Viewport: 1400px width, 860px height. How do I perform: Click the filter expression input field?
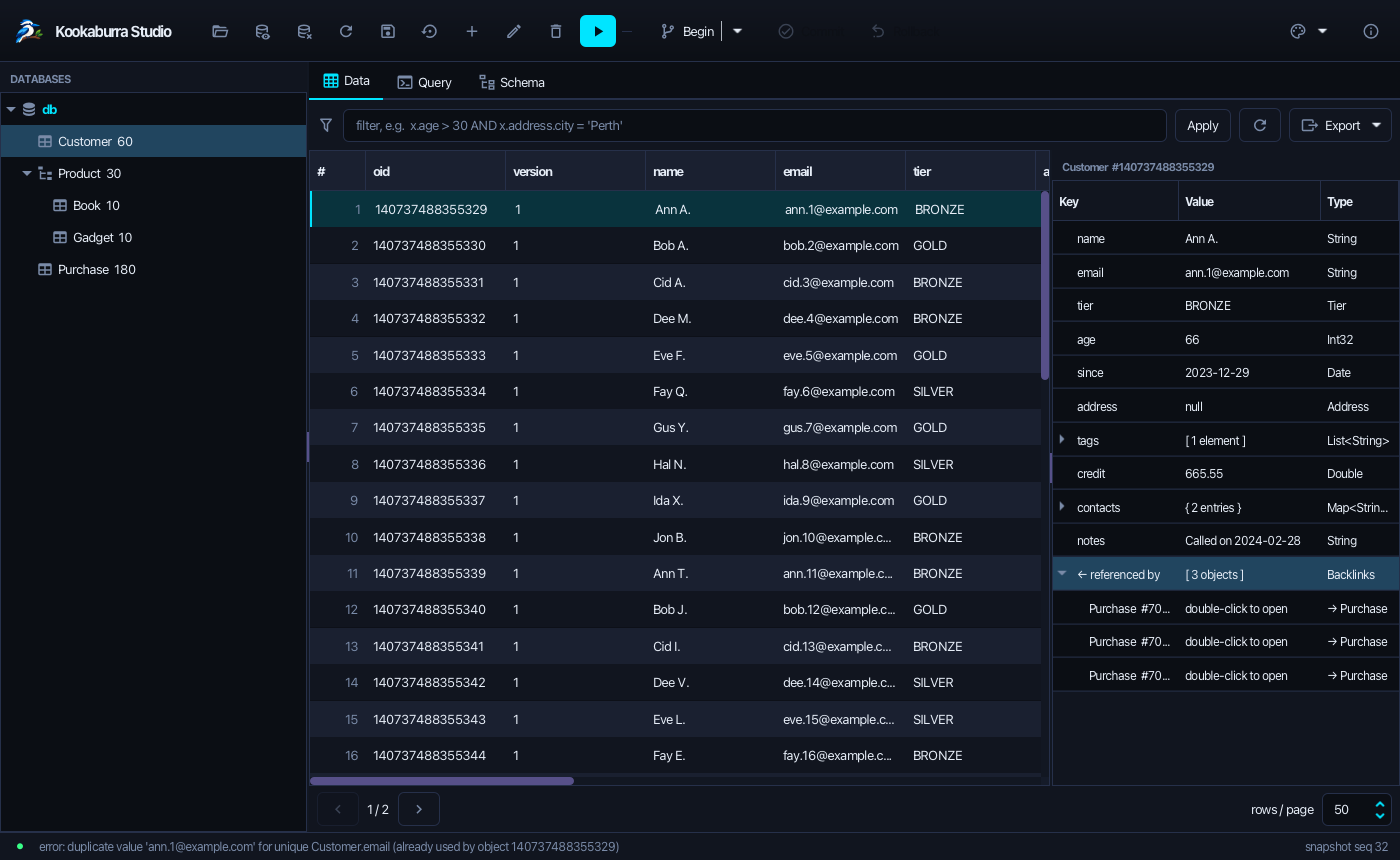[754, 125]
